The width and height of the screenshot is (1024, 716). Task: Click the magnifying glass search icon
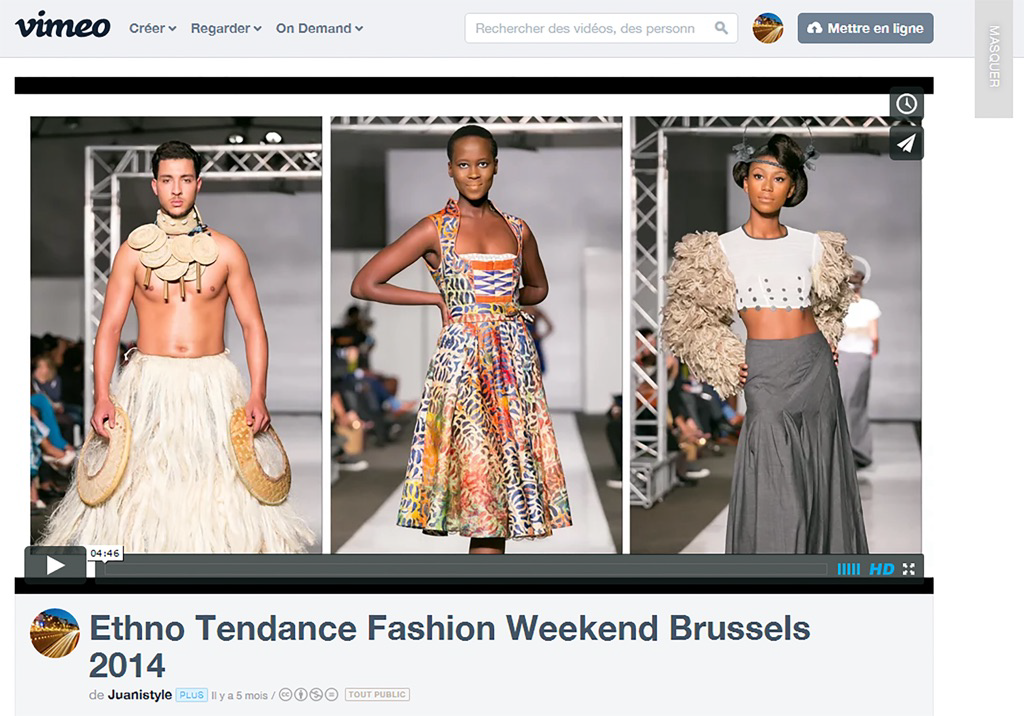(x=721, y=27)
